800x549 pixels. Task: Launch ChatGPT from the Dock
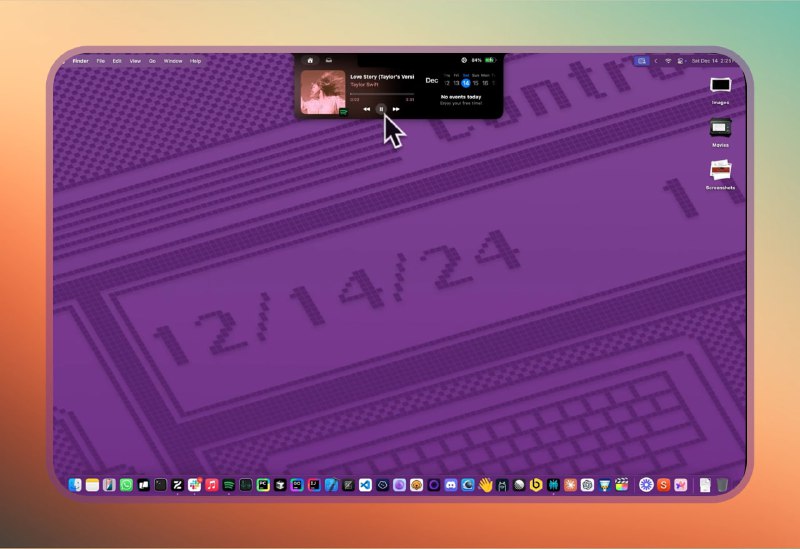[x=587, y=485]
